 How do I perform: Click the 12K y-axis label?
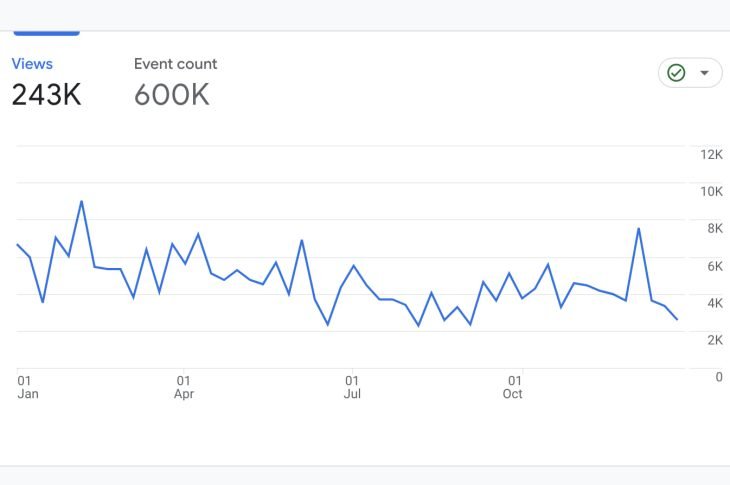pos(711,154)
